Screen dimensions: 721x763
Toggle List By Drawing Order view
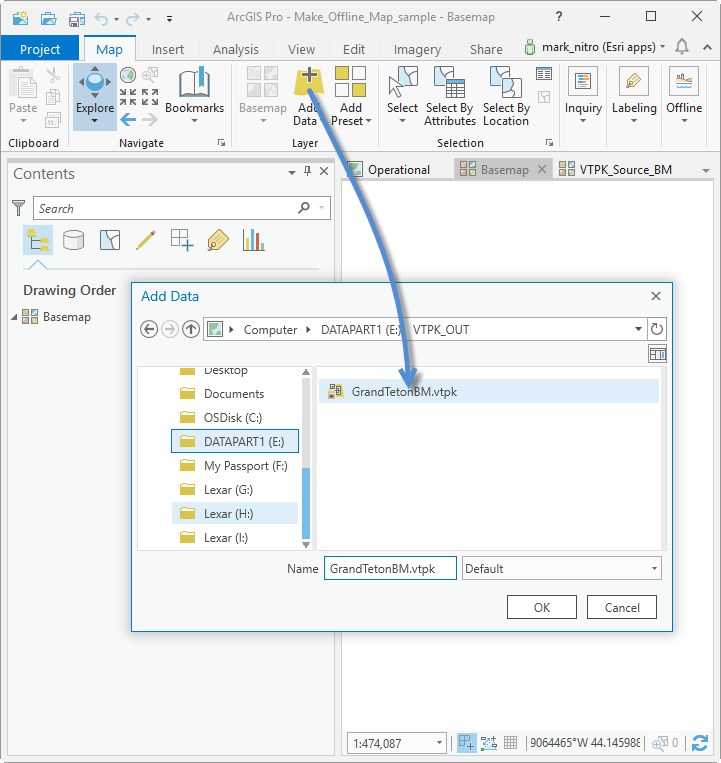coord(38,240)
